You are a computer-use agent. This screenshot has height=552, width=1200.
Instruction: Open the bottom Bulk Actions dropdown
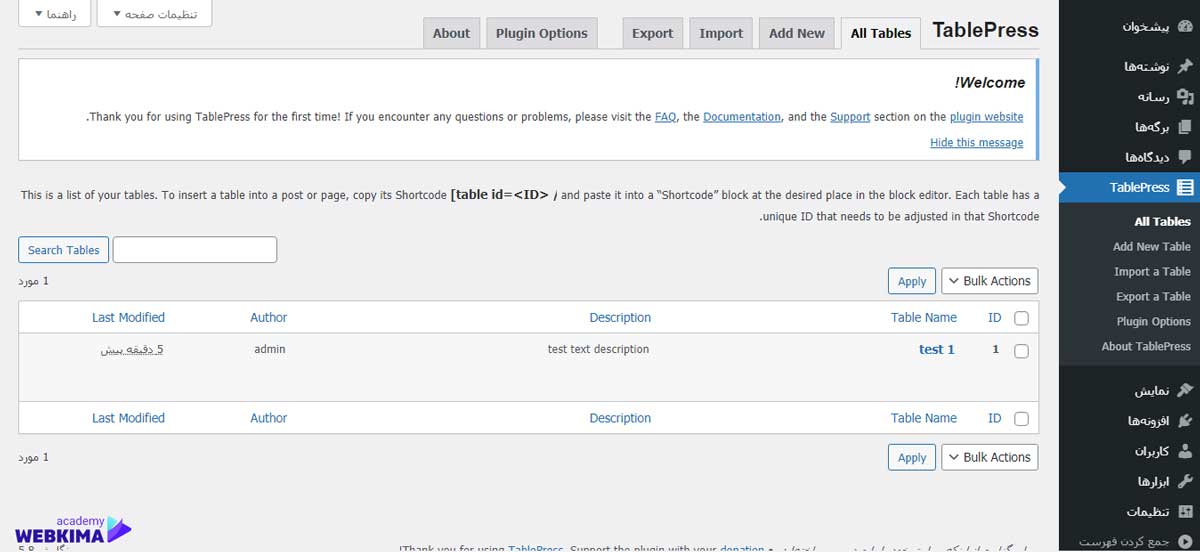[x=990, y=457]
